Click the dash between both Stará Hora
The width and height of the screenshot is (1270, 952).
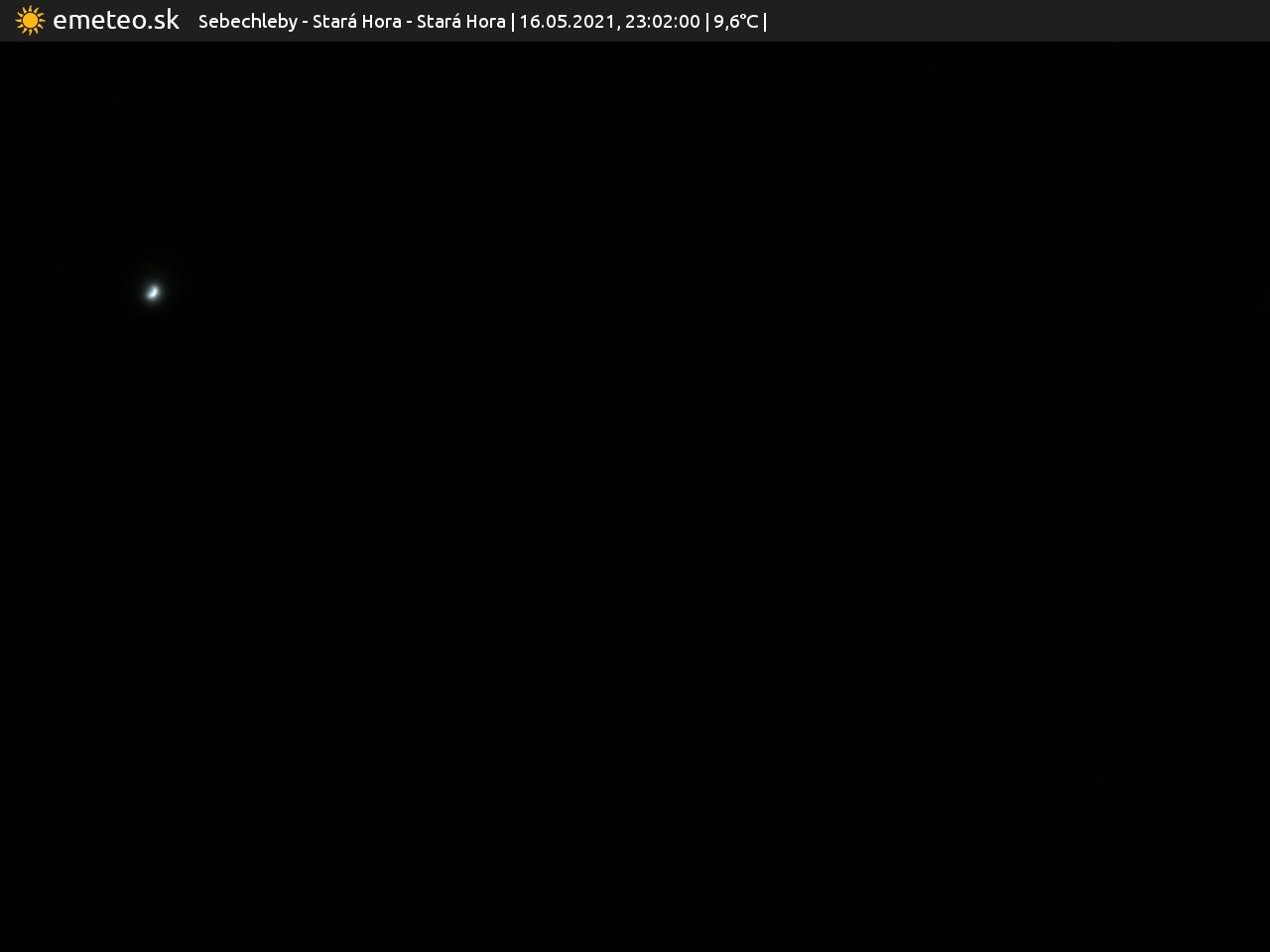pos(409,22)
